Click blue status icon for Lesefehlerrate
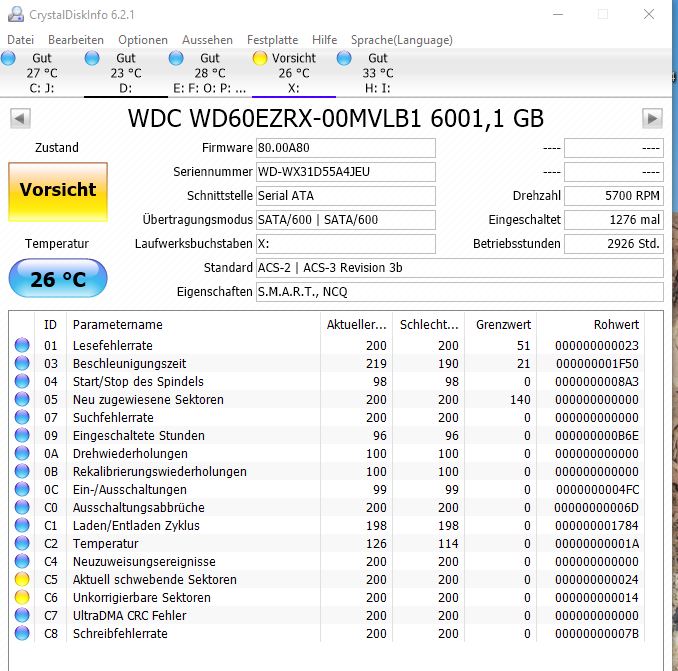Image resolution: width=678 pixels, height=671 pixels. [x=22, y=345]
